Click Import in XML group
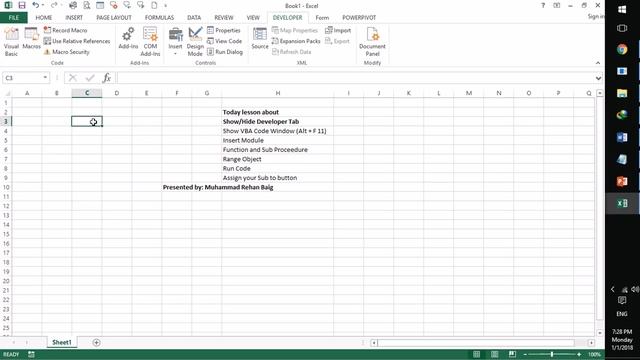 point(338,30)
